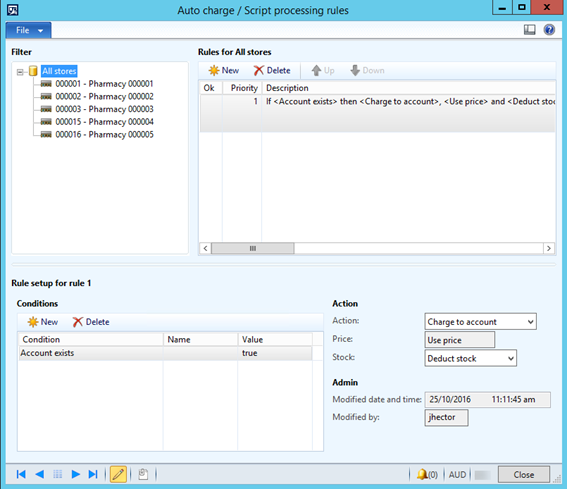Image resolution: width=567 pixels, height=489 pixels.
Task: Delete the selected condition
Action: 91,322
